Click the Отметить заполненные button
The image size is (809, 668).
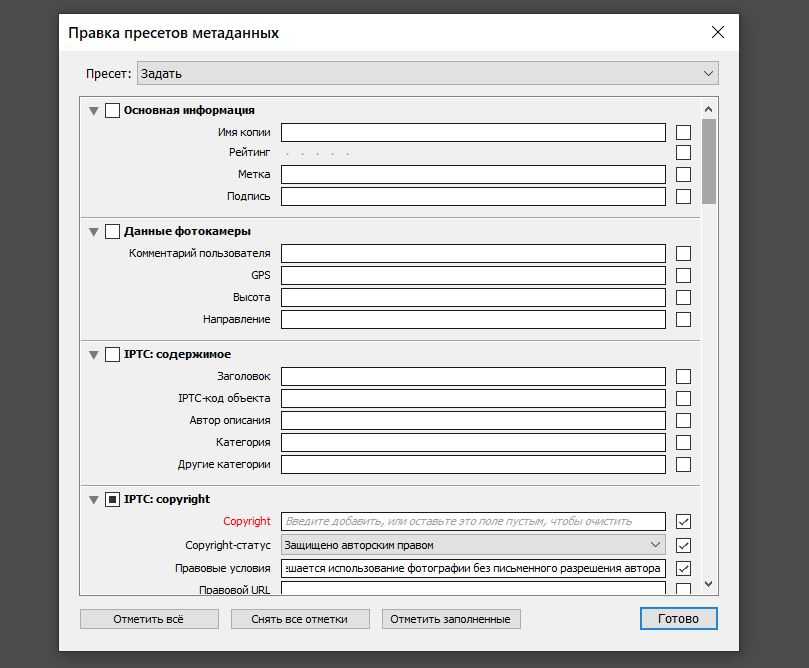451,619
